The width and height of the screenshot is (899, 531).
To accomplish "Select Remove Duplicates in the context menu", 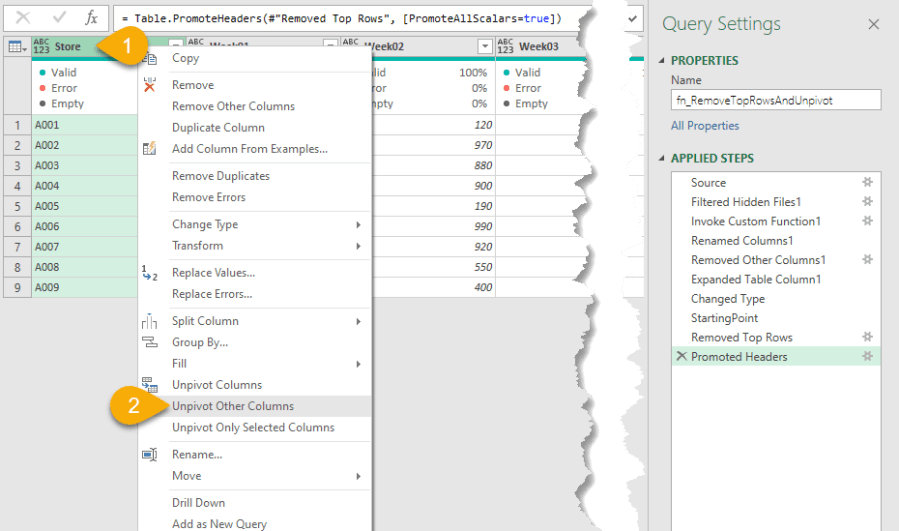I will click(220, 176).
